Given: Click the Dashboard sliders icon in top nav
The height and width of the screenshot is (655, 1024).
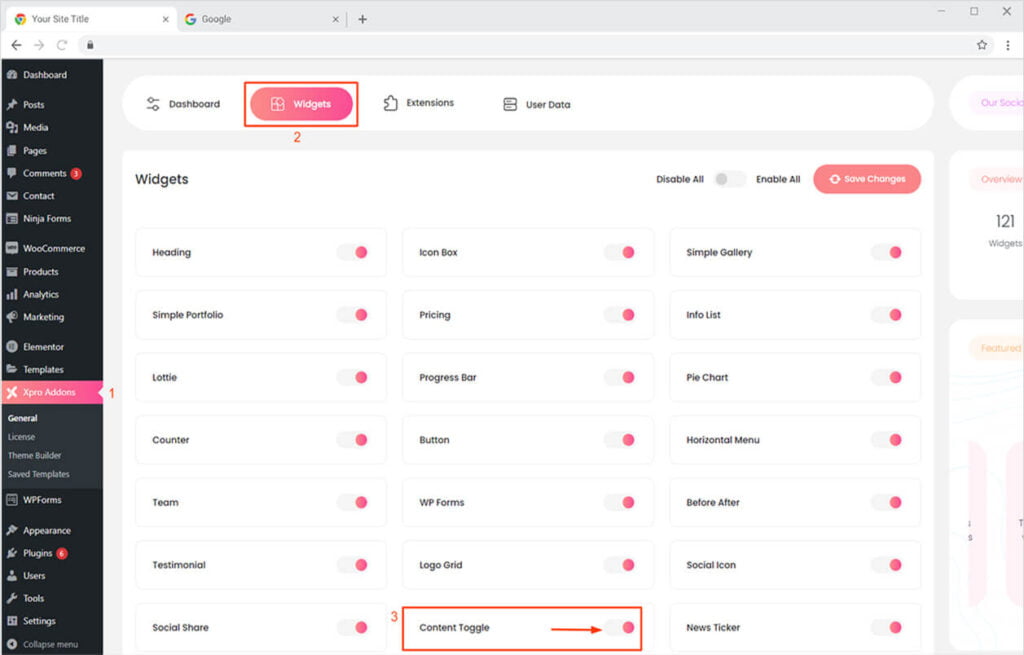Looking at the screenshot, I should click(153, 104).
